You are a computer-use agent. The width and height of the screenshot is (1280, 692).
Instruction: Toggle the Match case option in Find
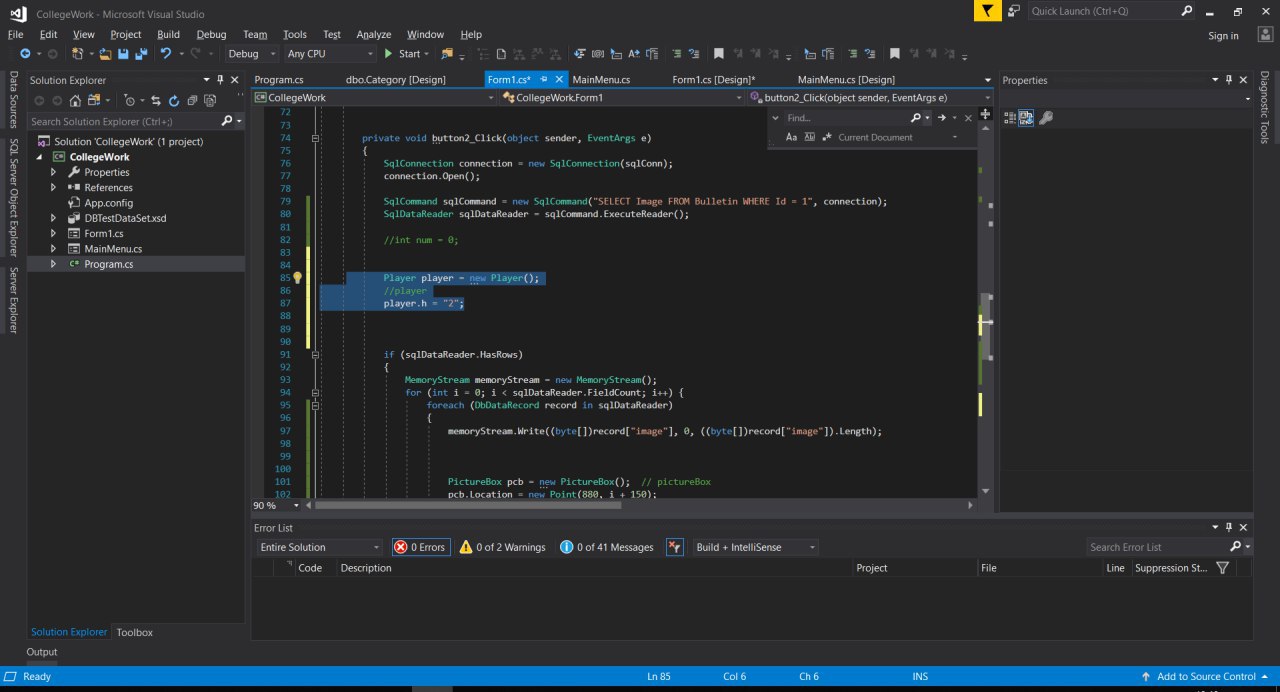(x=791, y=138)
